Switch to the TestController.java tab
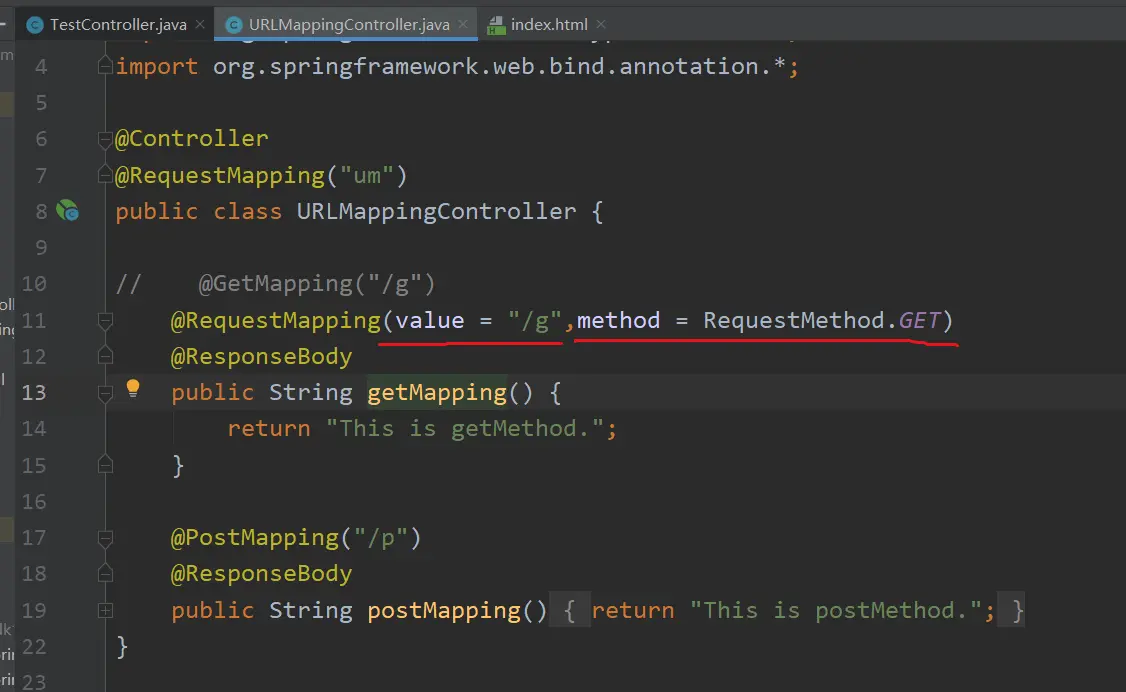The image size is (1126, 692). 118,24
